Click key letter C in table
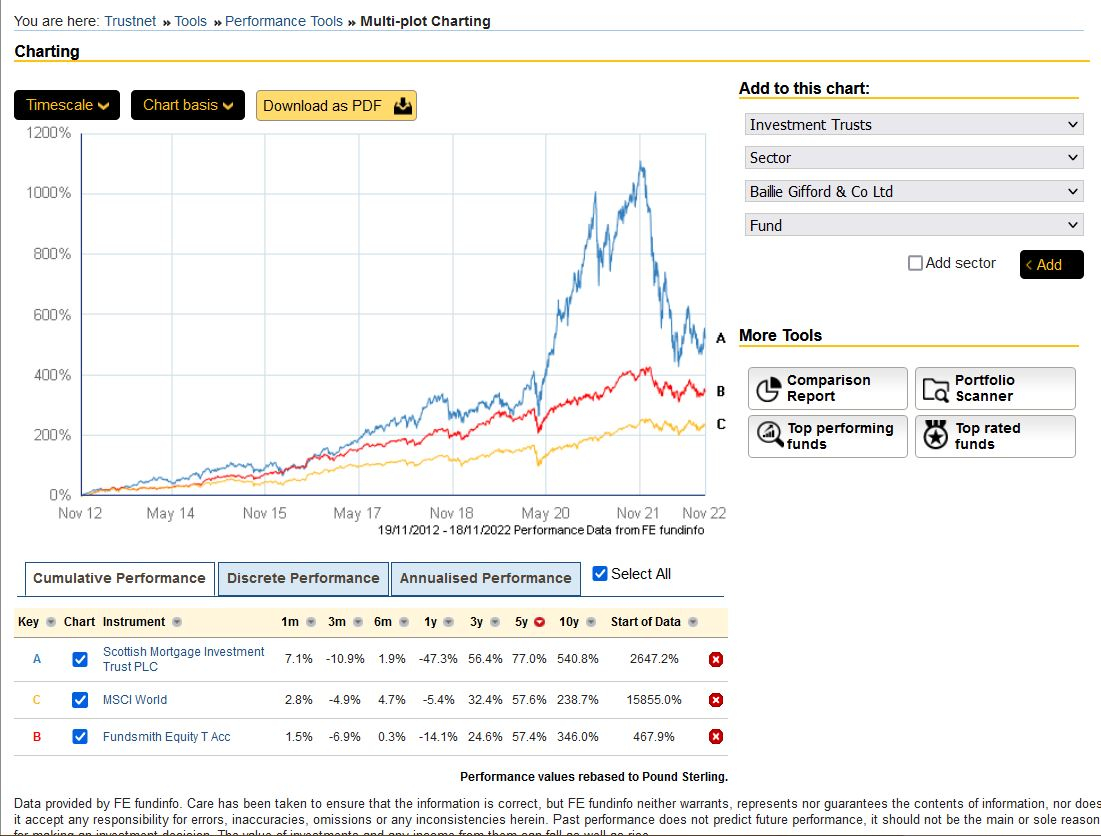1101x836 pixels. click(37, 700)
